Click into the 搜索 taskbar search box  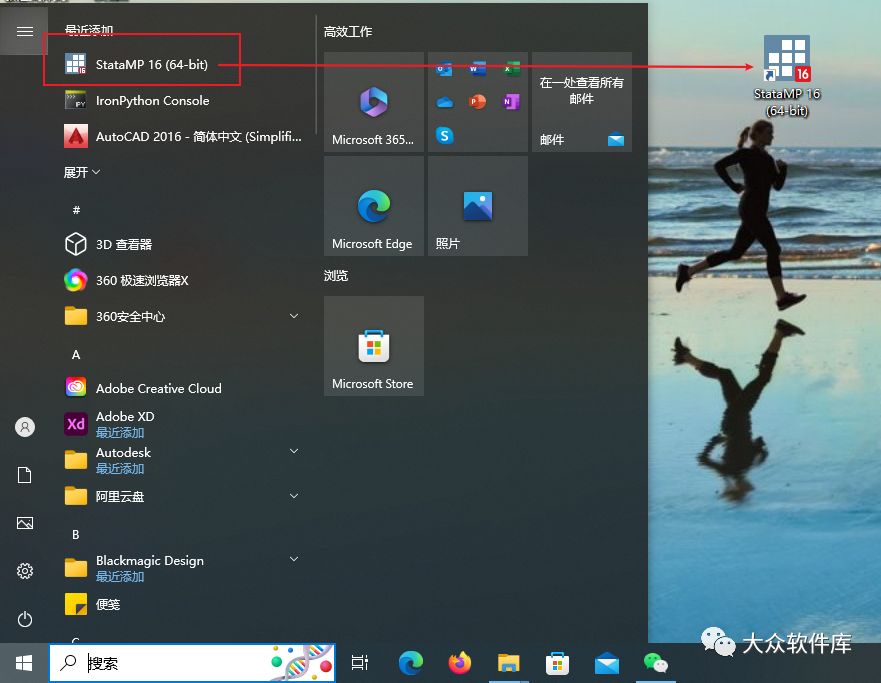pos(192,663)
